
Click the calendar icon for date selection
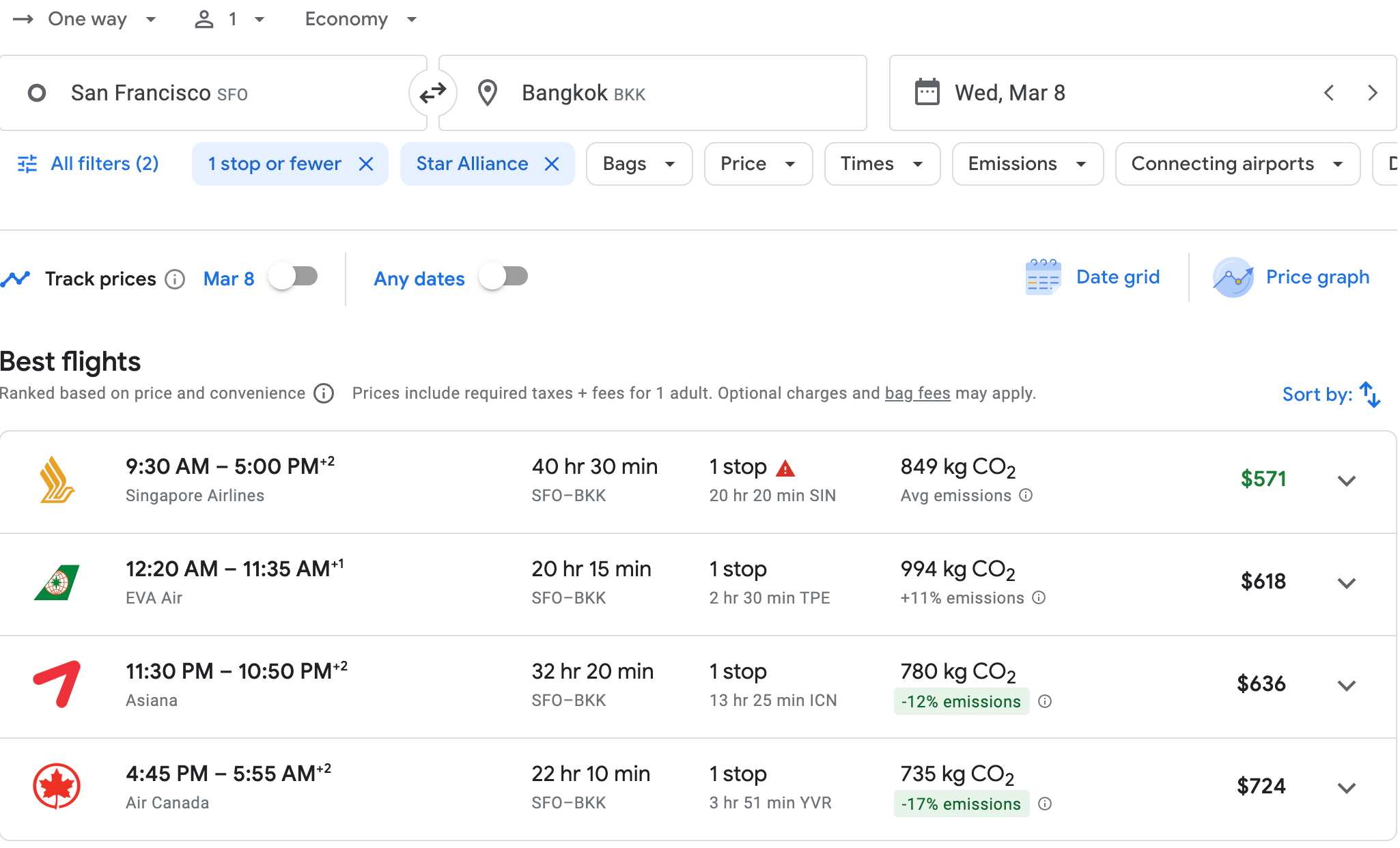(x=926, y=93)
